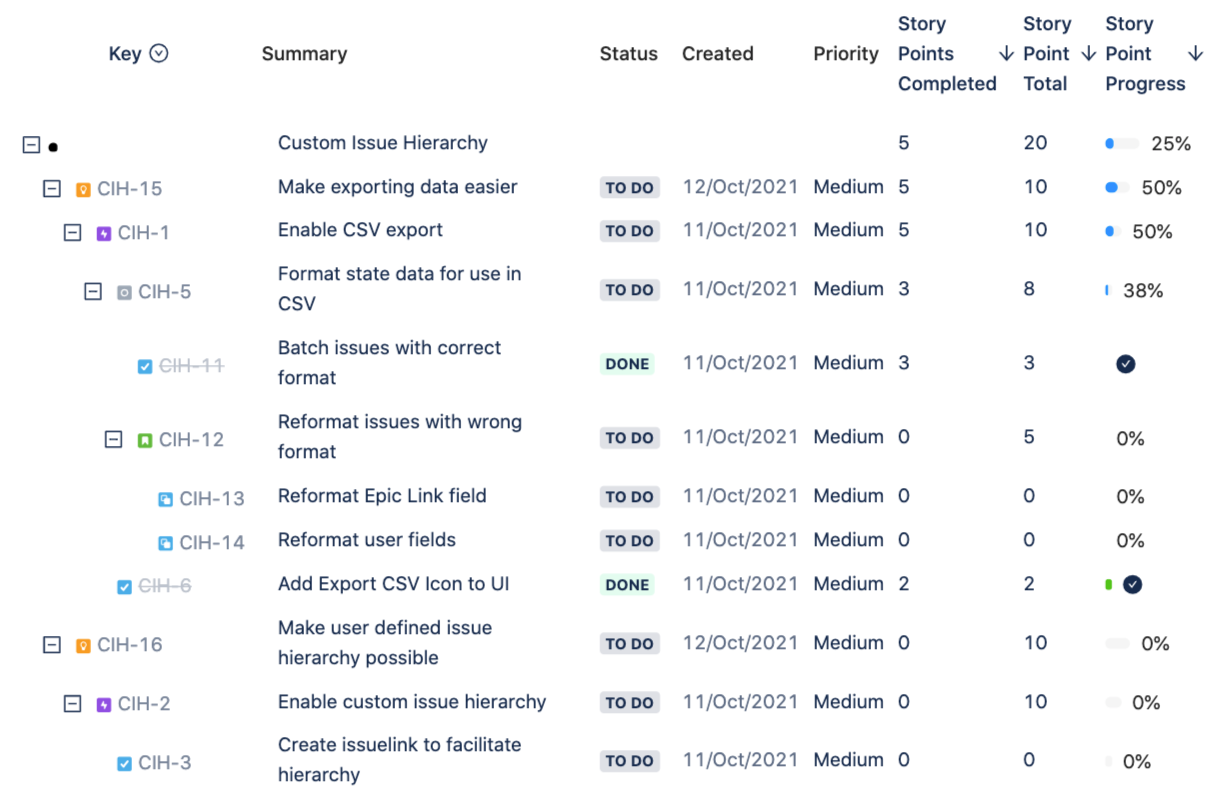1207x798 pixels.
Task: Click the green story icon beside CIH-12
Action: tap(145, 440)
